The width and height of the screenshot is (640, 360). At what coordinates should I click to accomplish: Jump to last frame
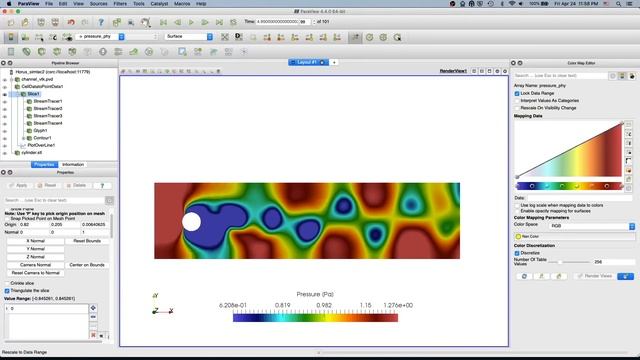(219, 22)
